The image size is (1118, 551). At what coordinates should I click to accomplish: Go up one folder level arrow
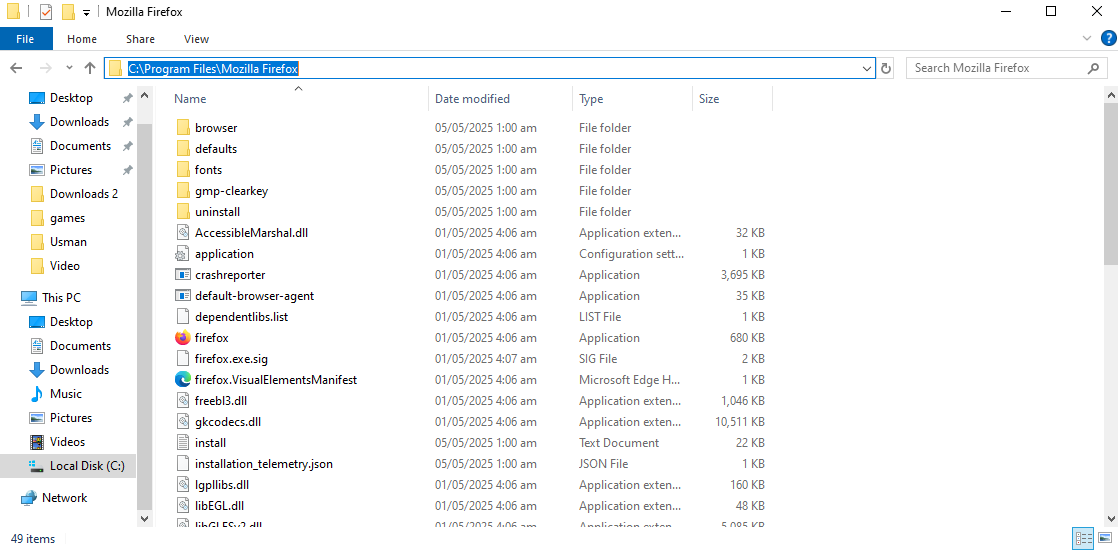pyautogui.click(x=90, y=68)
